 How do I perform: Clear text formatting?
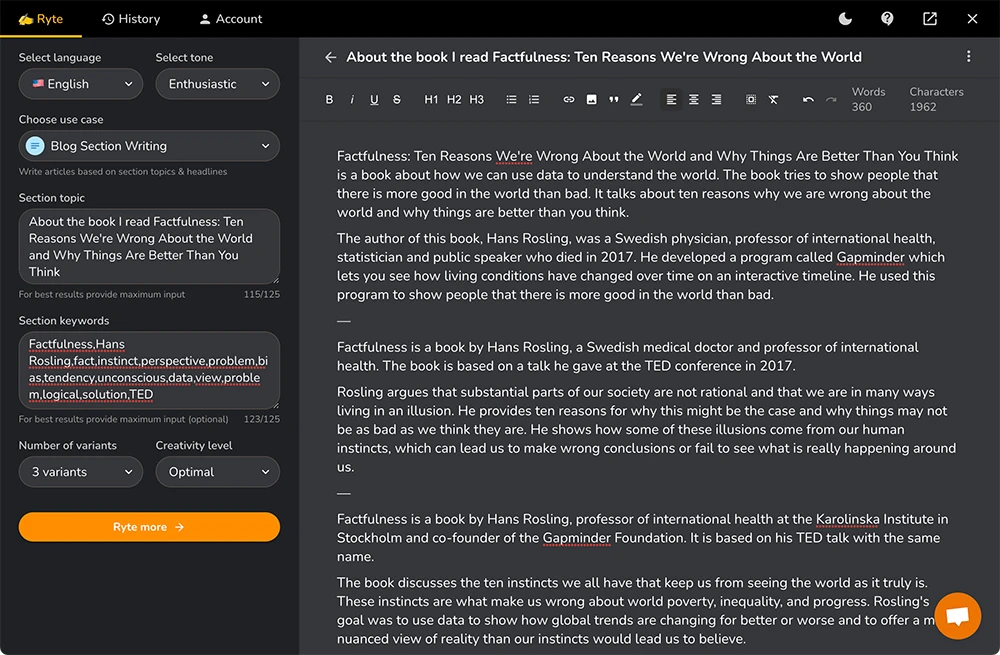pos(773,100)
